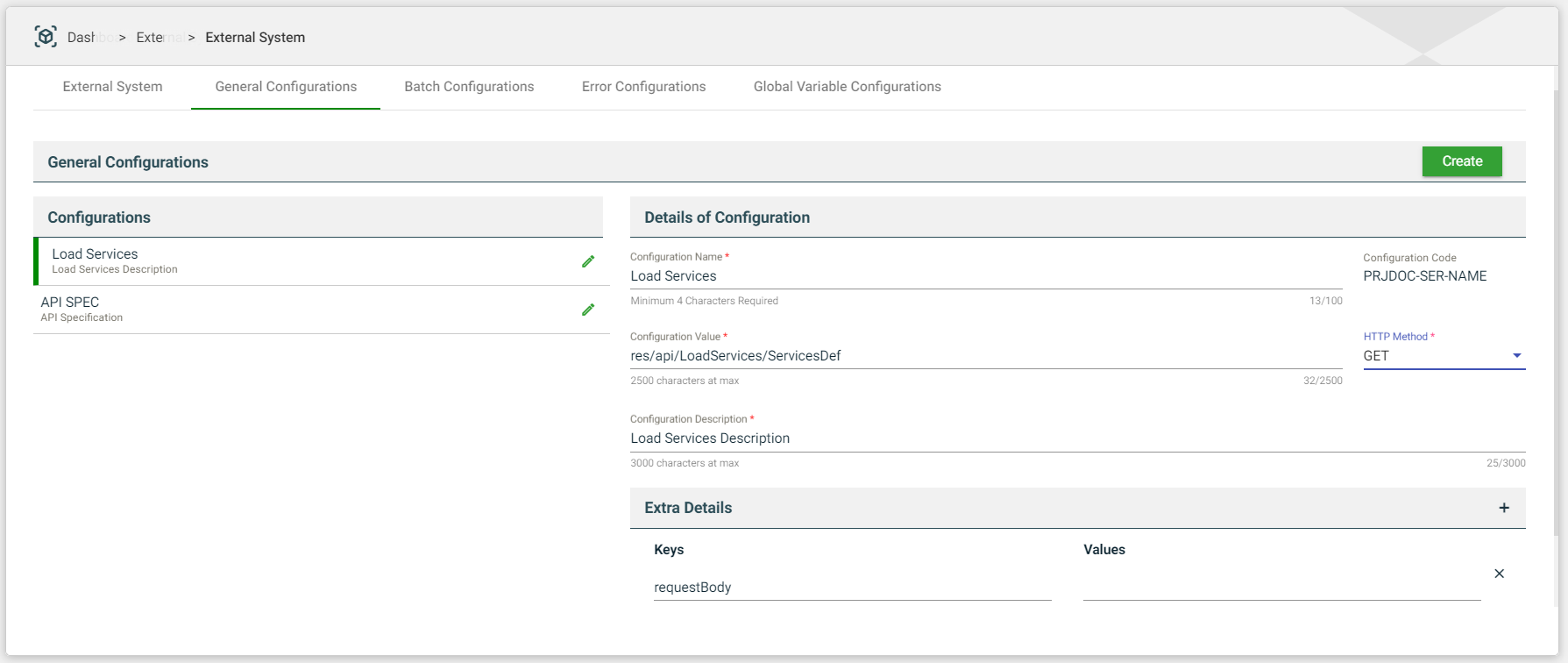
Task: Click the Configuration Name input field
Action: [x=985, y=276]
